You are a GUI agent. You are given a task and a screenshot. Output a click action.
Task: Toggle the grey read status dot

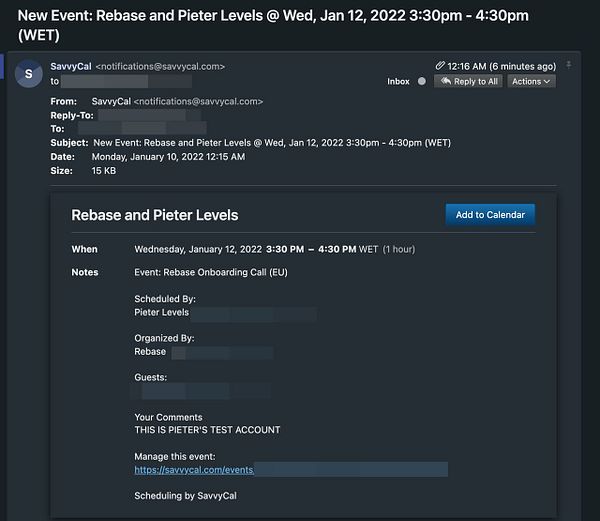point(422,81)
